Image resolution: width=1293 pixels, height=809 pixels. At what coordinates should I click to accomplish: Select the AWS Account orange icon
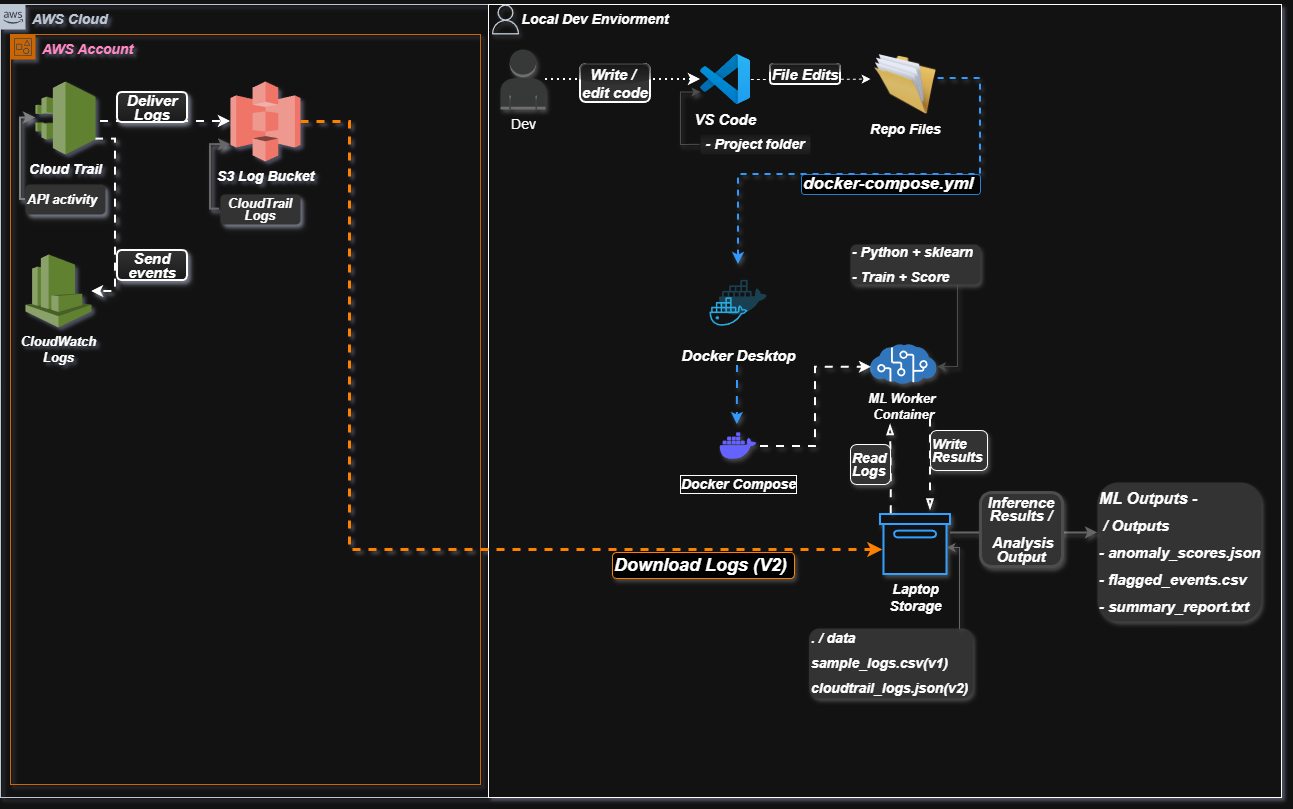[23, 48]
